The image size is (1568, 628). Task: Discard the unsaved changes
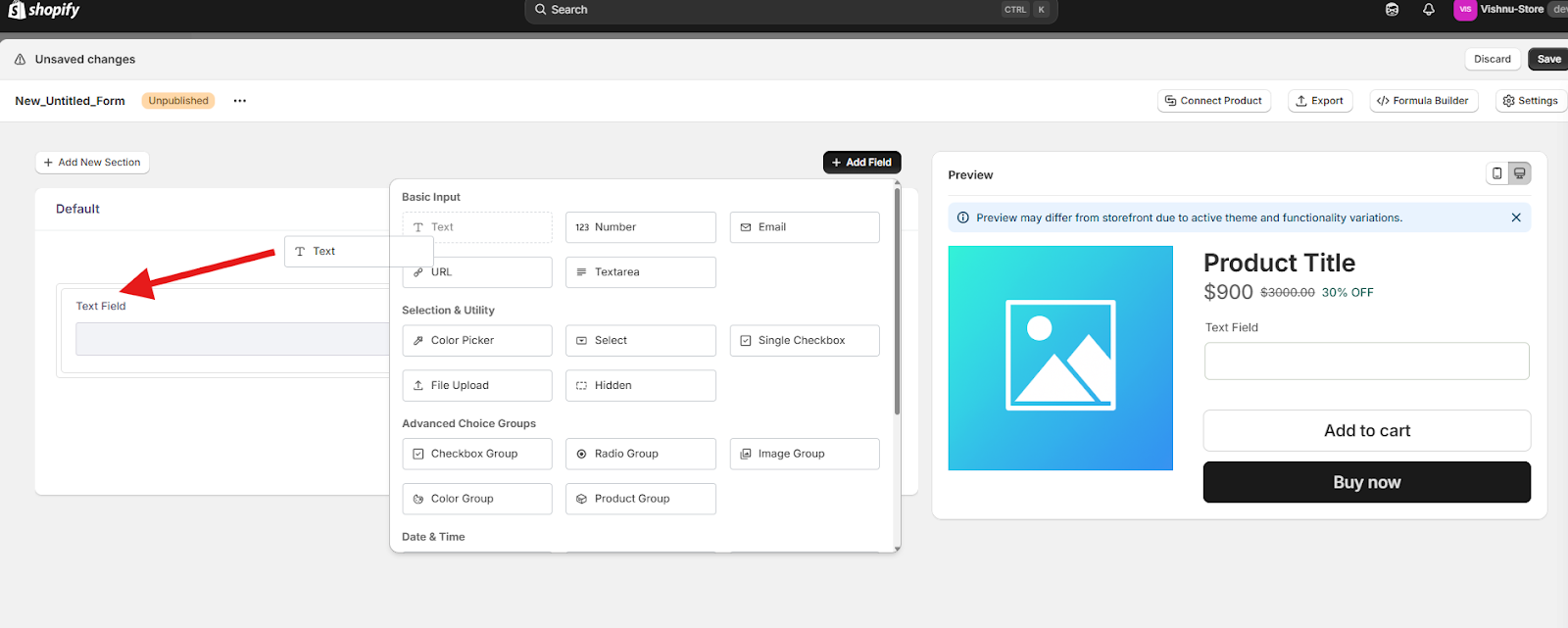[1492, 59]
